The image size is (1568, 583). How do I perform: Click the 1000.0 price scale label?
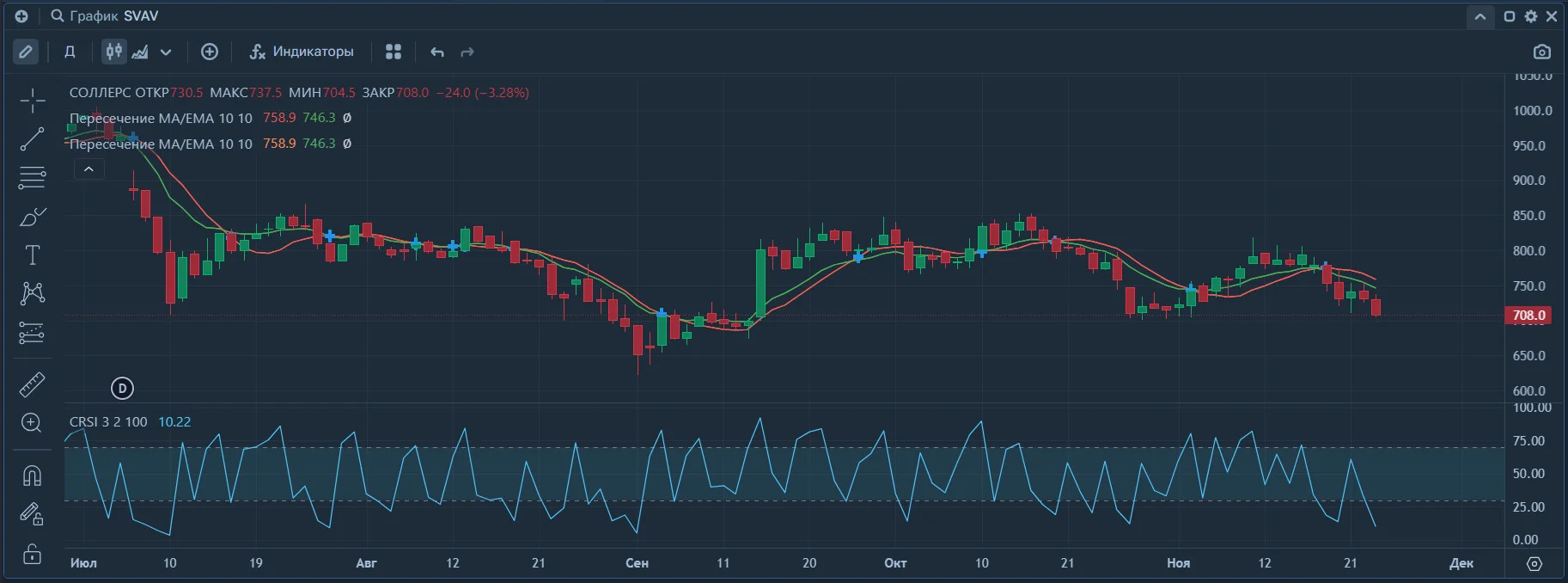[1533, 111]
